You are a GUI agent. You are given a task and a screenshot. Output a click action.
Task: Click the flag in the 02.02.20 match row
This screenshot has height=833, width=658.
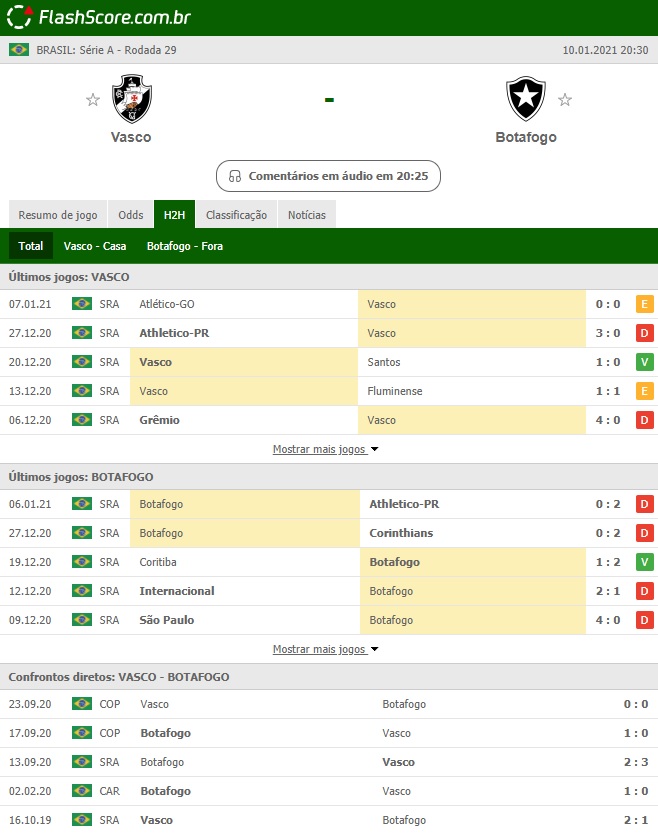pos(82,790)
